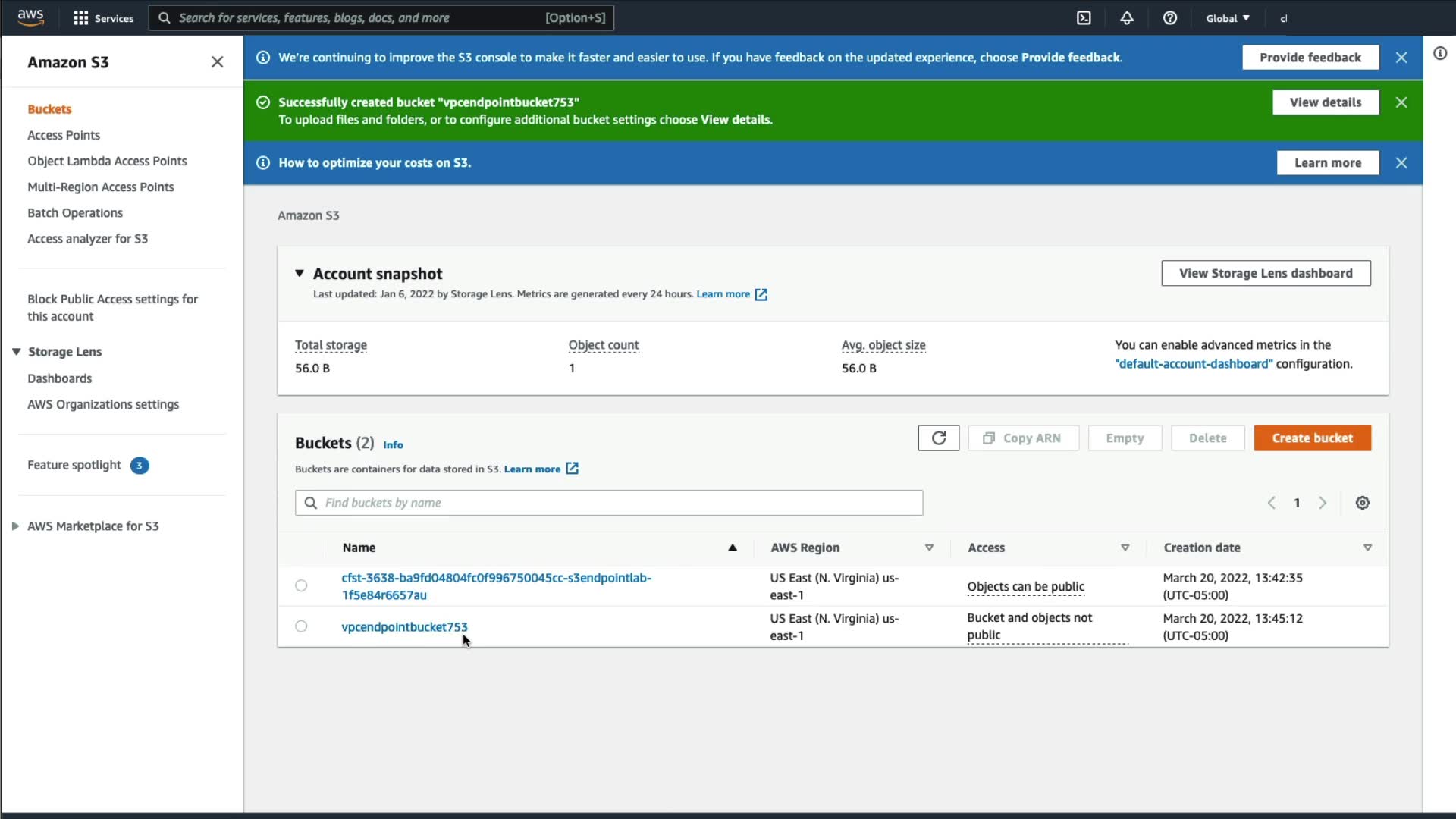Open the notifications bell
The height and width of the screenshot is (819, 1456).
tap(1127, 18)
